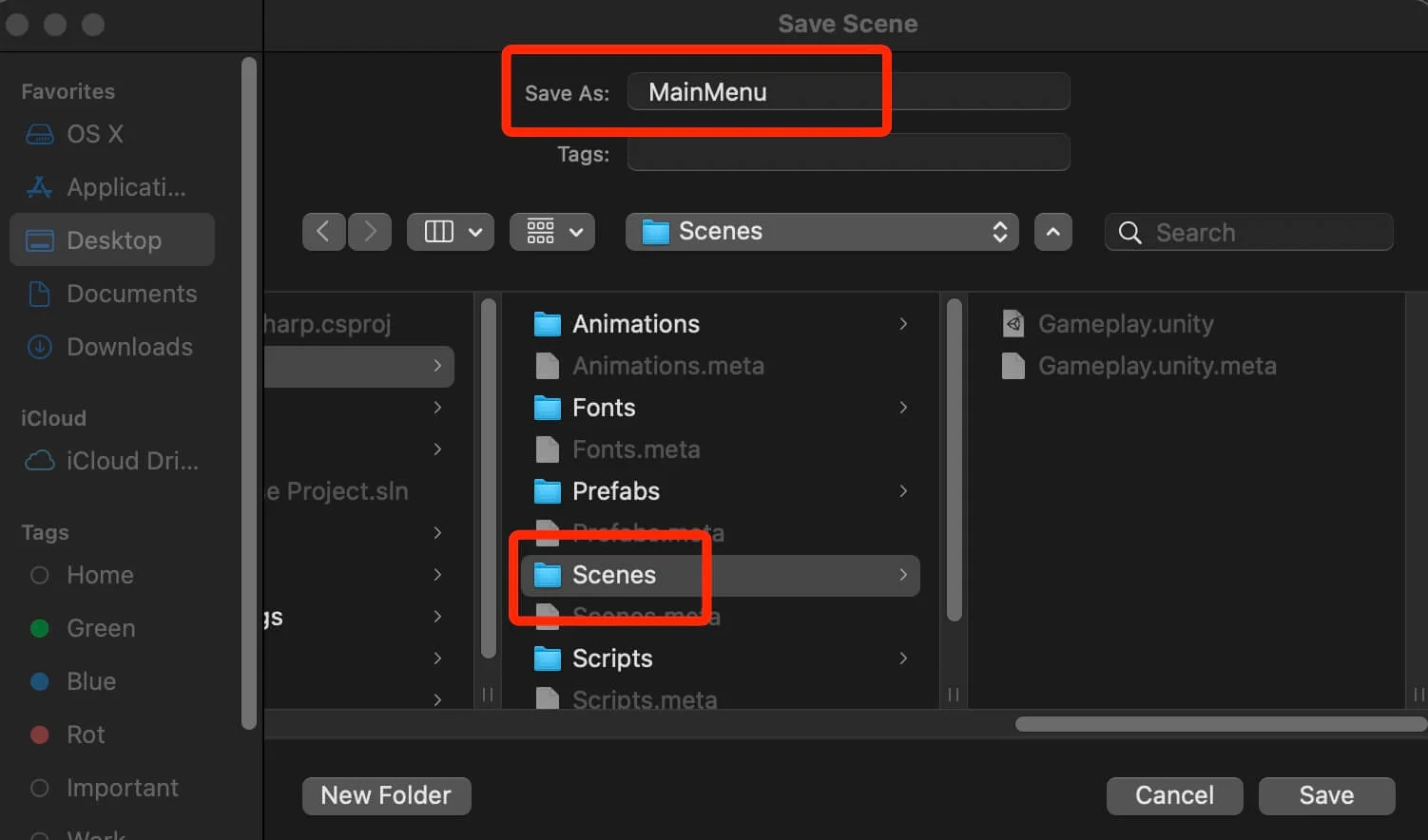This screenshot has width=1428, height=840.
Task: Collapse the dialog with the chevron-up button
Action: point(1052,232)
